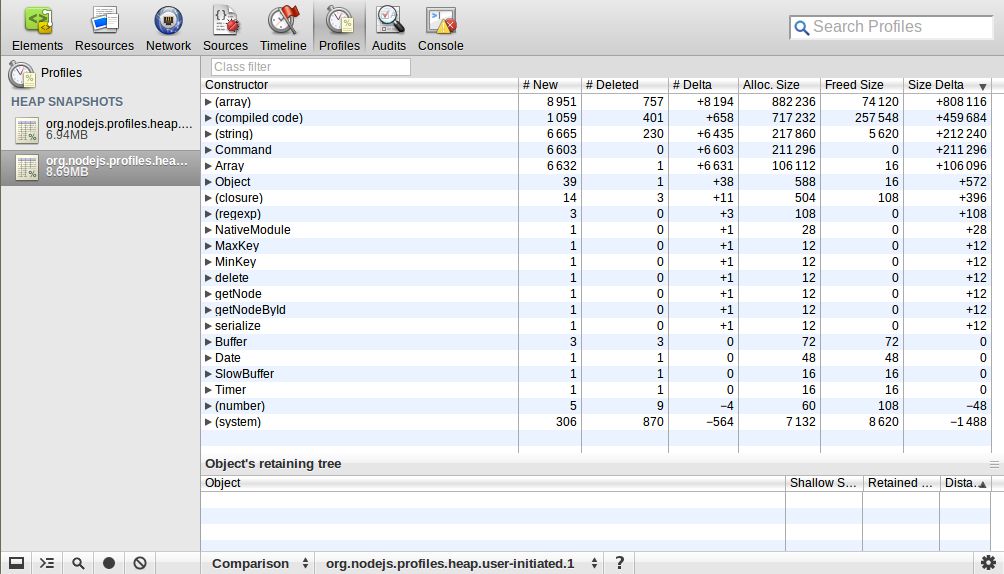The image size is (1004, 574).
Task: Open the Resources panel icon
Action: (x=104, y=20)
